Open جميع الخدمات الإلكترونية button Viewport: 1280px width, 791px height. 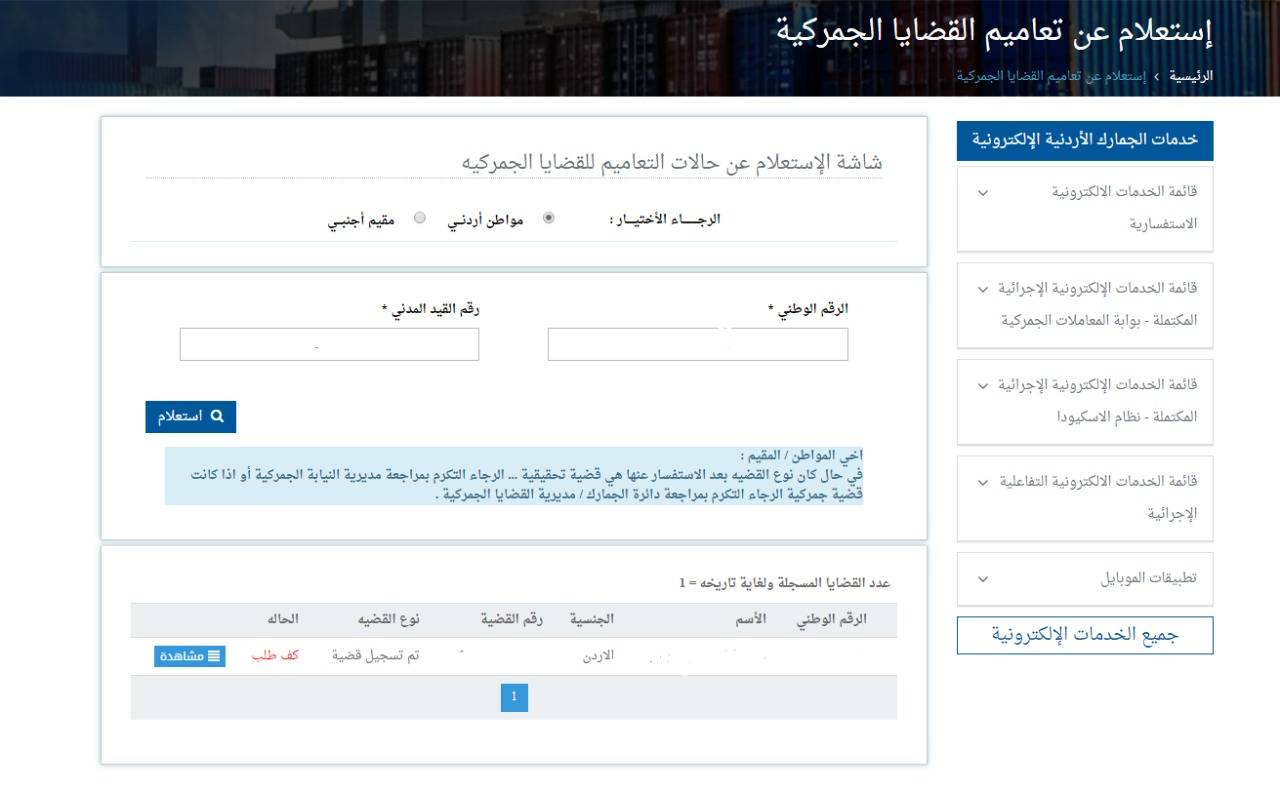(x=1084, y=635)
